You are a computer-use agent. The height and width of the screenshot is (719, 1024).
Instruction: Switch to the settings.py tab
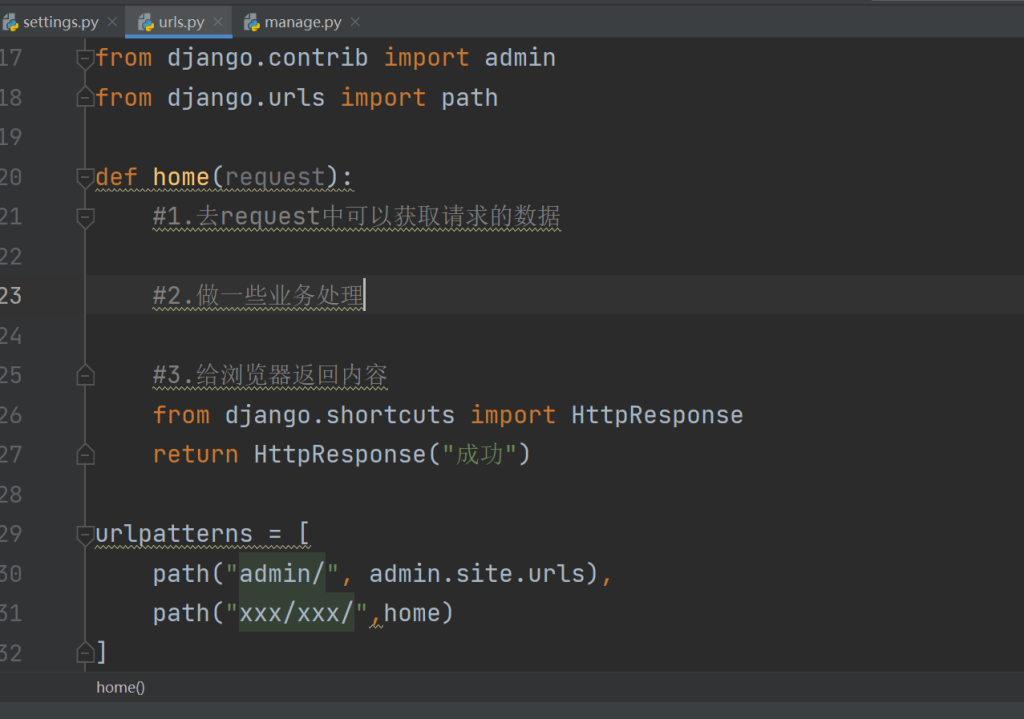(x=60, y=22)
